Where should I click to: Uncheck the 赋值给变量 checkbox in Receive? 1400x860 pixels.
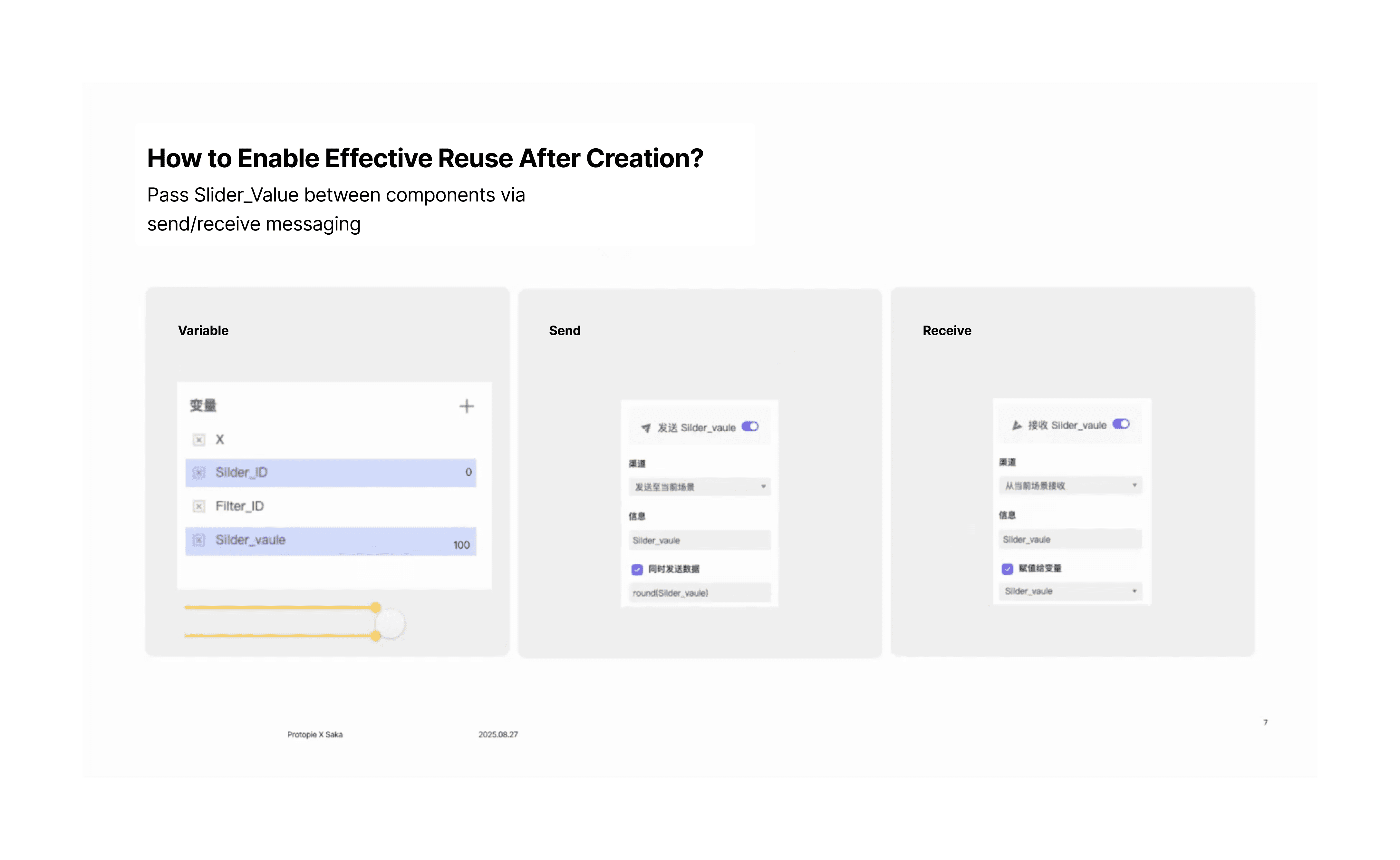pyautogui.click(x=1008, y=568)
